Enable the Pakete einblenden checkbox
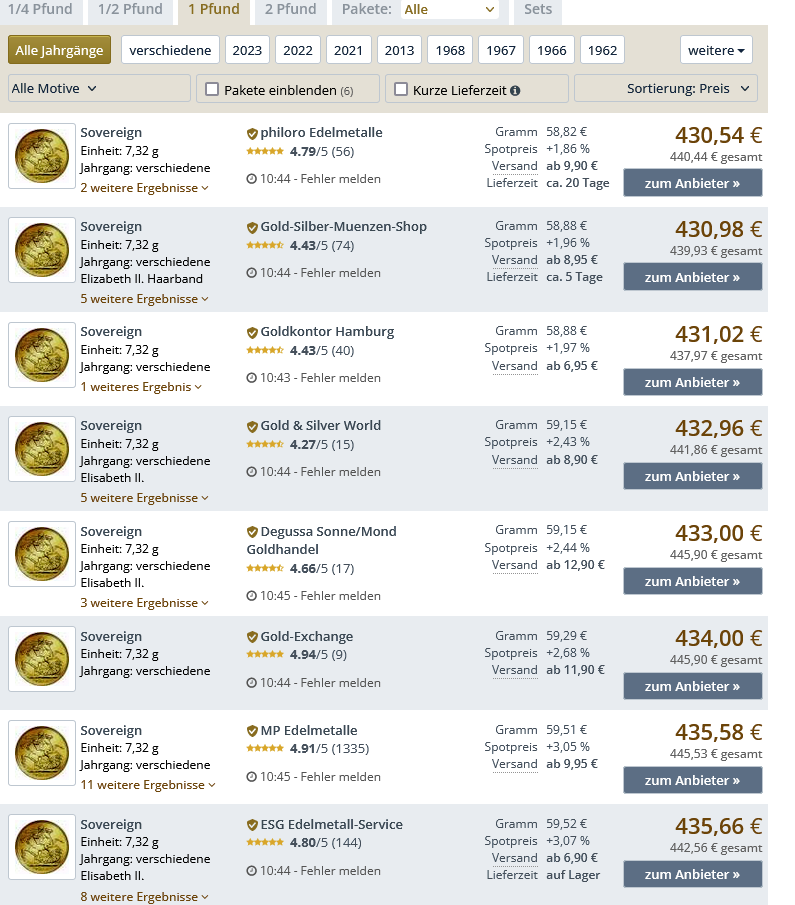 point(212,89)
